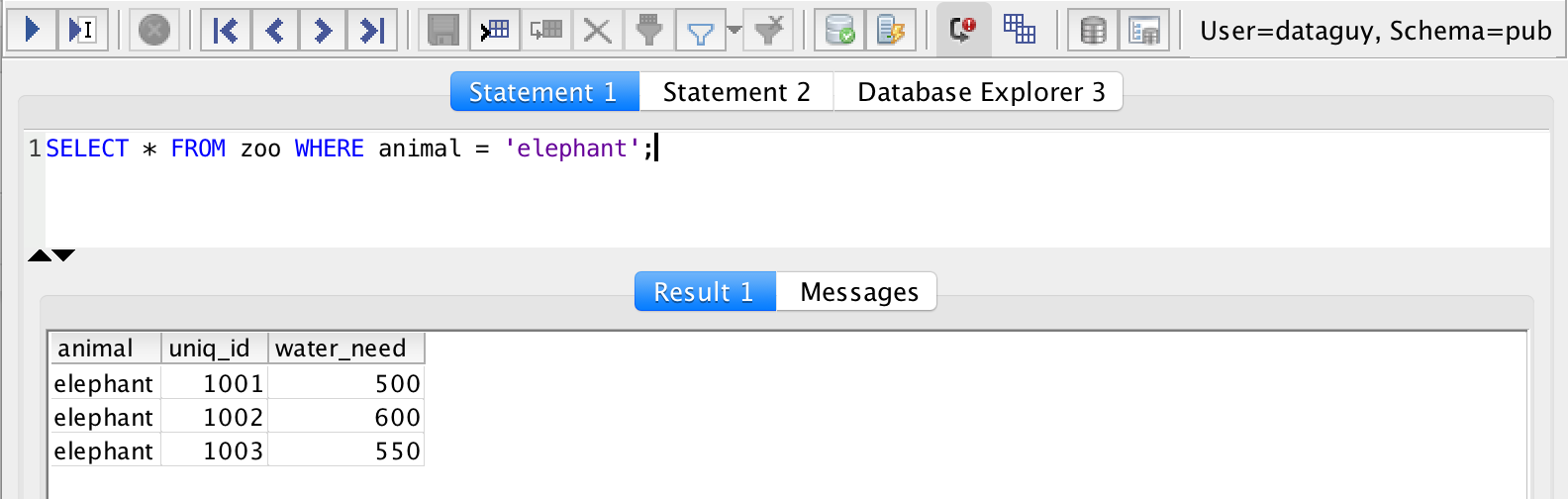Jump to first statement in history
This screenshot has width=1568, height=499.
(x=226, y=30)
